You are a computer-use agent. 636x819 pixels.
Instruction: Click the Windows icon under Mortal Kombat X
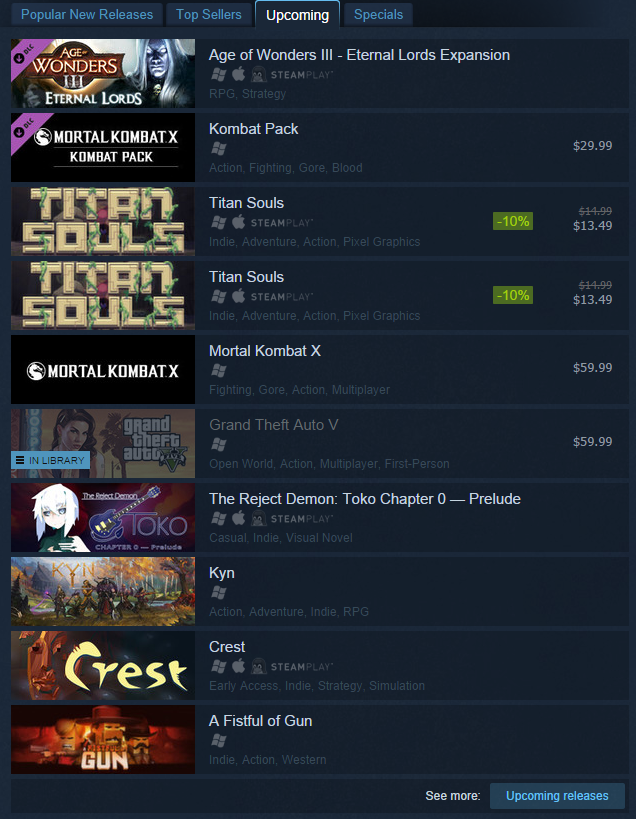219,371
